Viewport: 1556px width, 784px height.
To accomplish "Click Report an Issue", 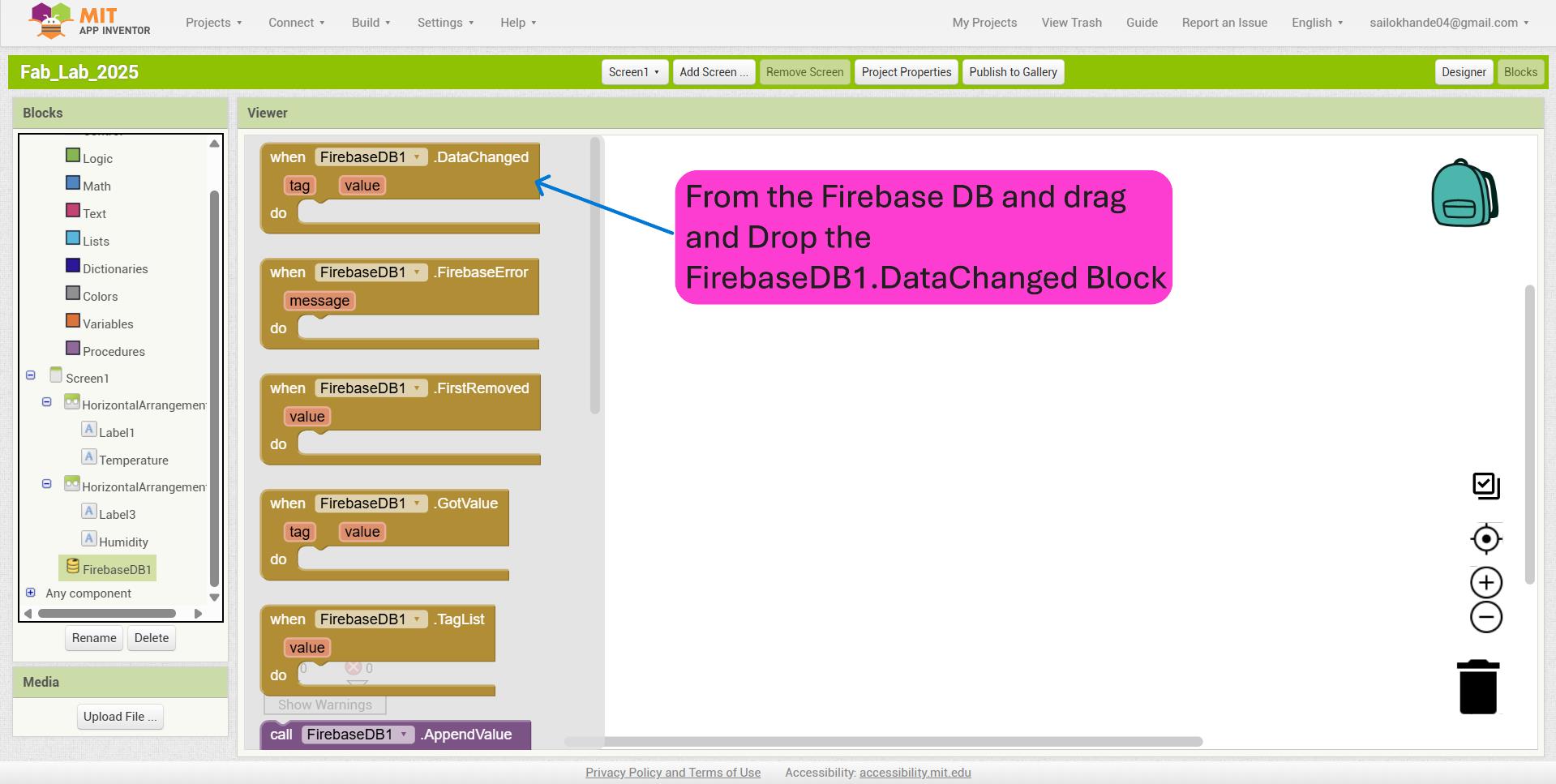I will coord(1224,23).
